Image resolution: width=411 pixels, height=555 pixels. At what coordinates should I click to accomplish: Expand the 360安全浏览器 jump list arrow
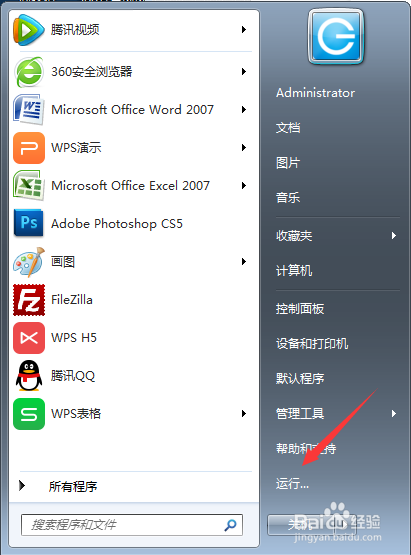244,72
